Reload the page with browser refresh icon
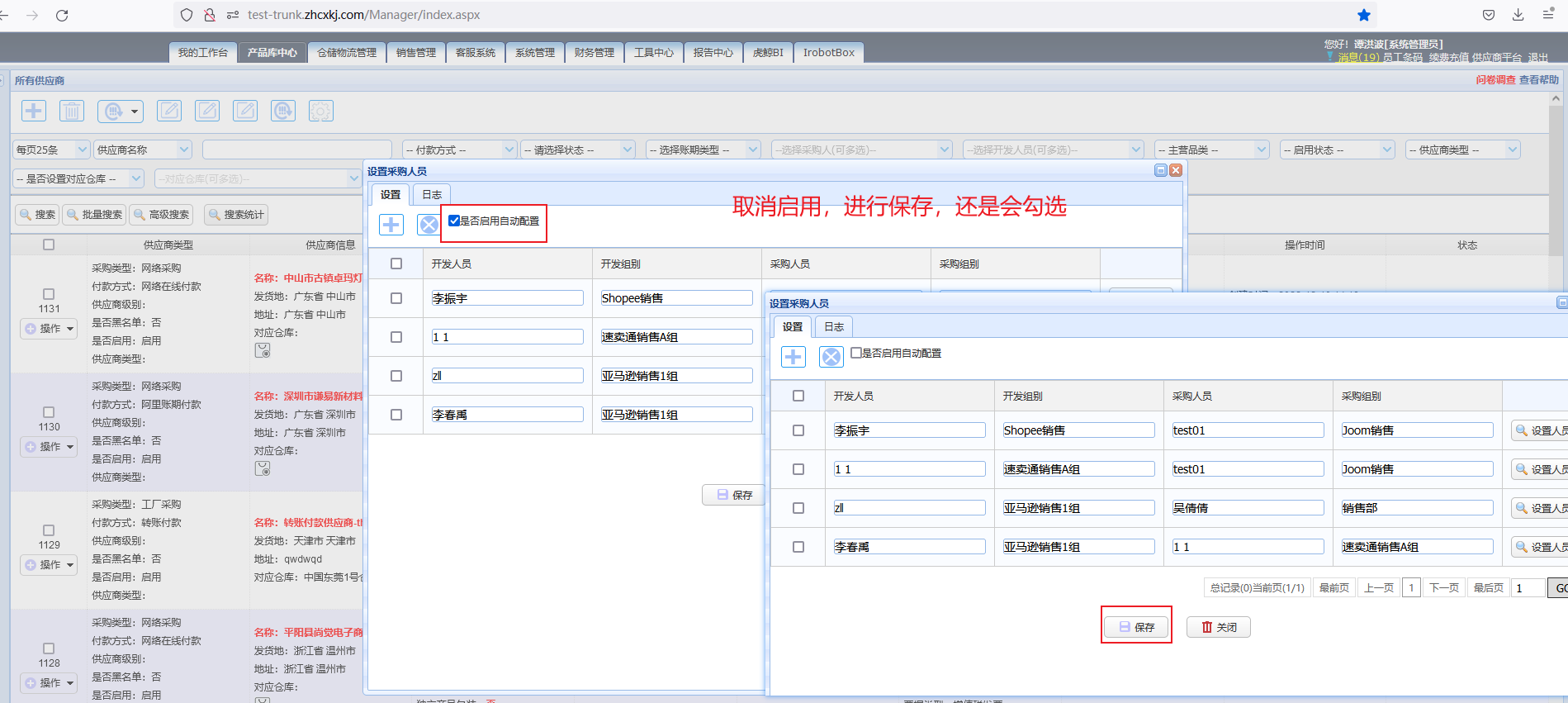The height and width of the screenshot is (703, 1568). pos(62,15)
